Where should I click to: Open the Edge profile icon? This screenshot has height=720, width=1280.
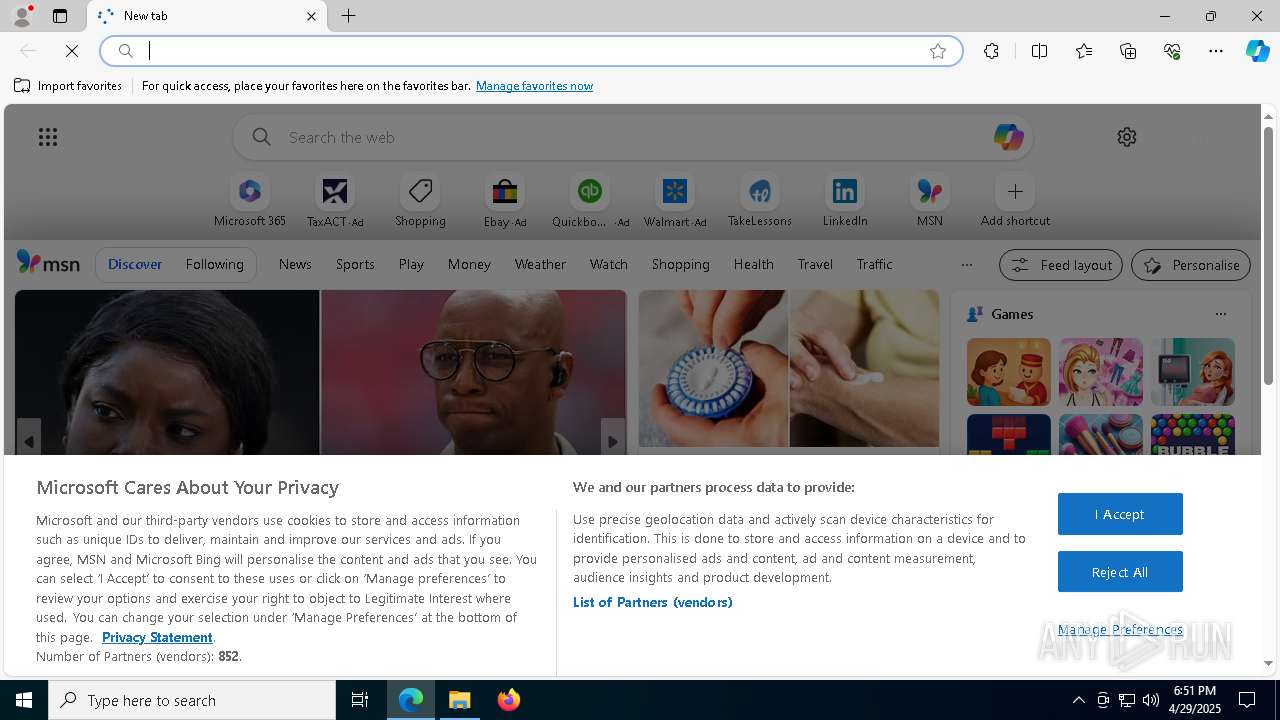pyautogui.click(x=21, y=16)
